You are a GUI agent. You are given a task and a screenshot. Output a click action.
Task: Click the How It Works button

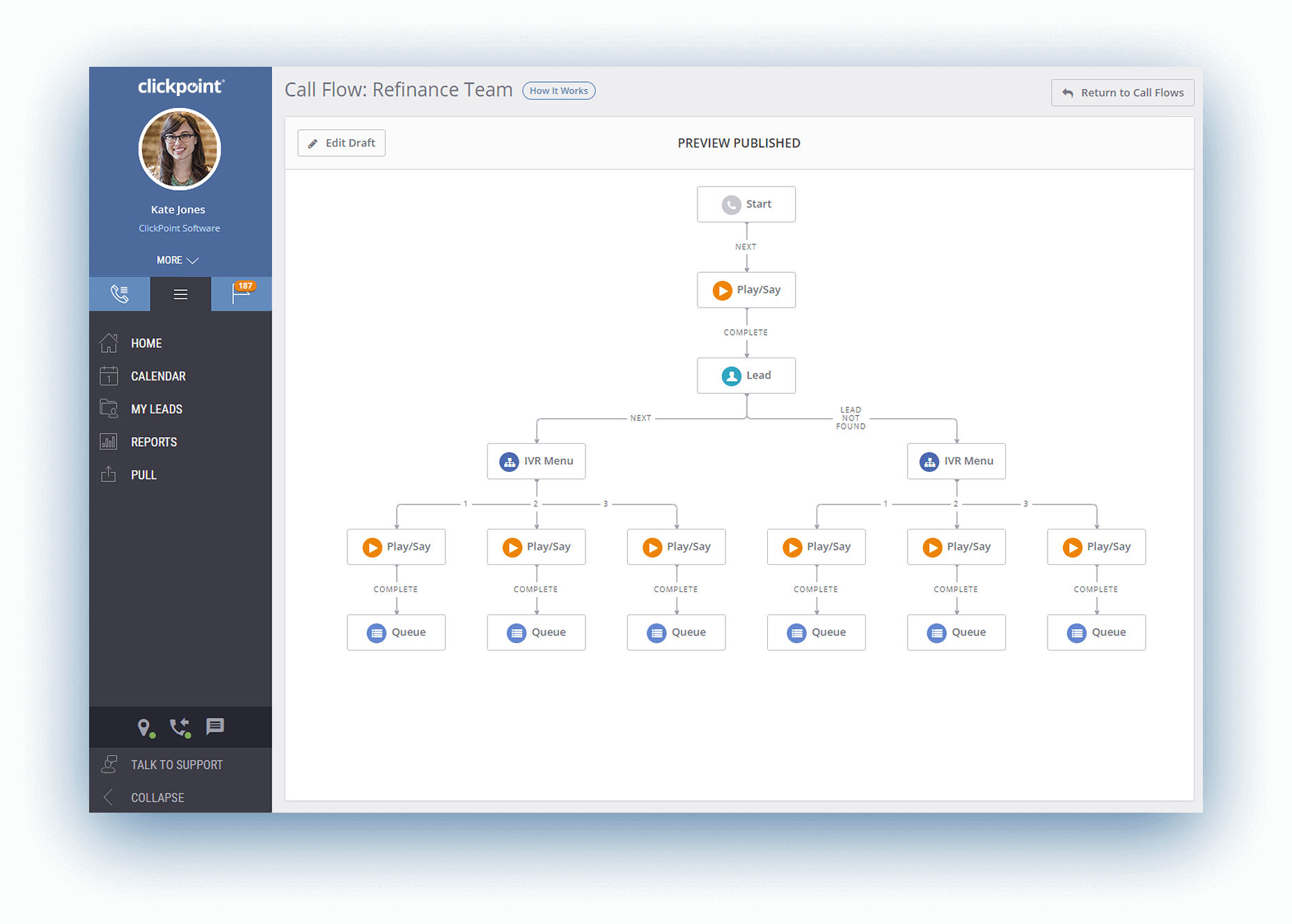point(559,90)
